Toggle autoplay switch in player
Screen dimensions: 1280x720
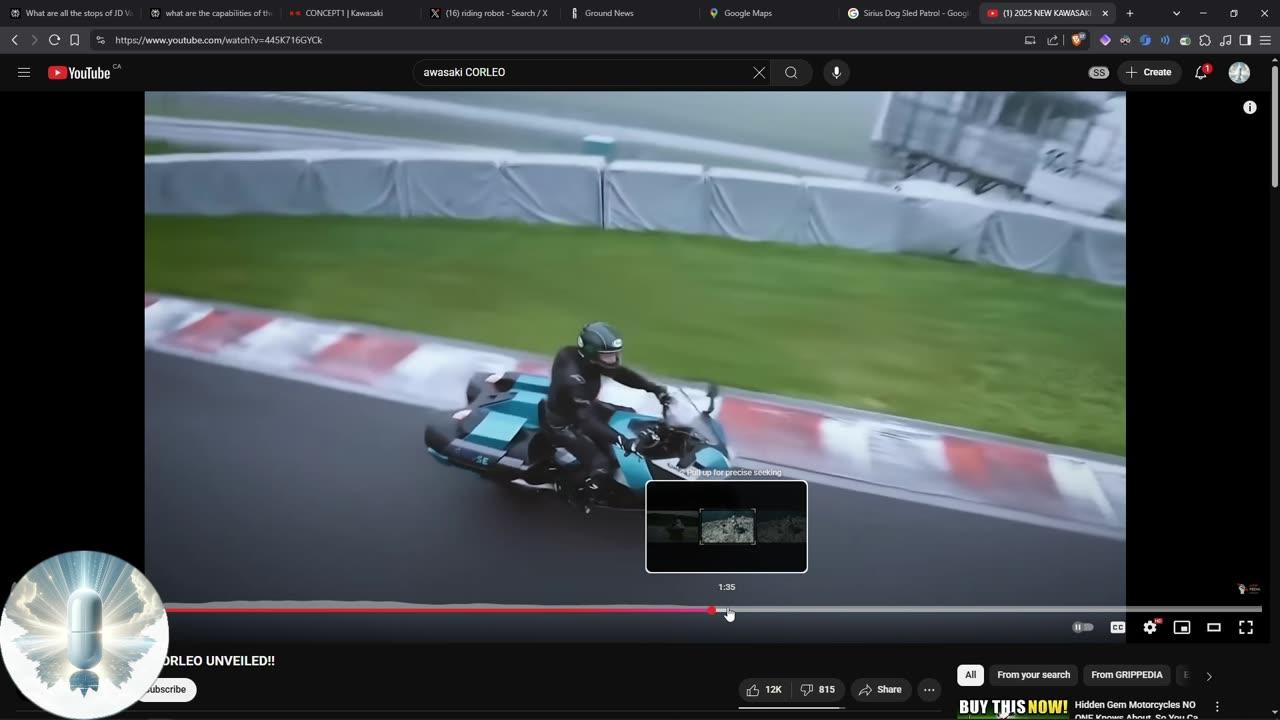(1083, 627)
